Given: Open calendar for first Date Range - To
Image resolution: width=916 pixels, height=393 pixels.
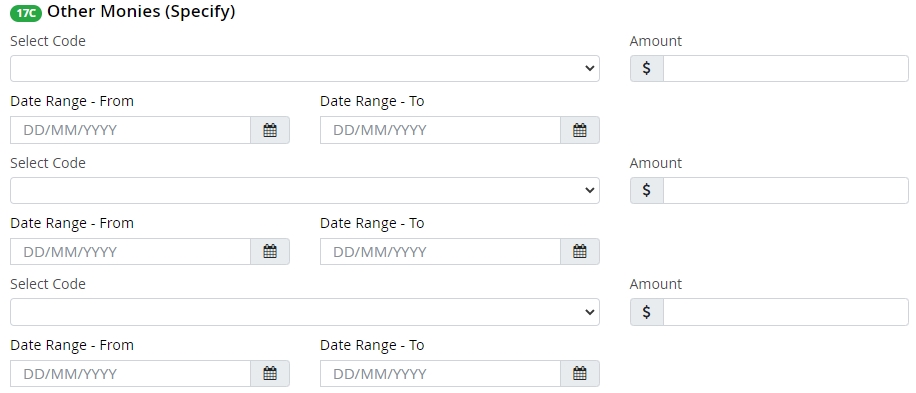Looking at the screenshot, I should [x=580, y=130].
